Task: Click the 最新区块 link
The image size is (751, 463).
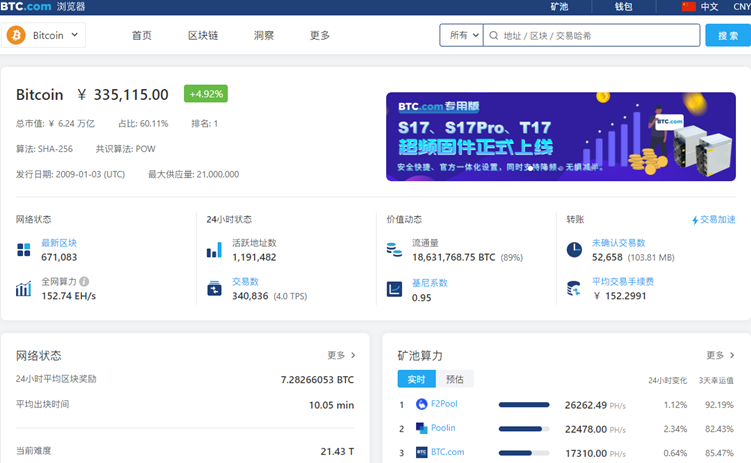Action: (59, 243)
